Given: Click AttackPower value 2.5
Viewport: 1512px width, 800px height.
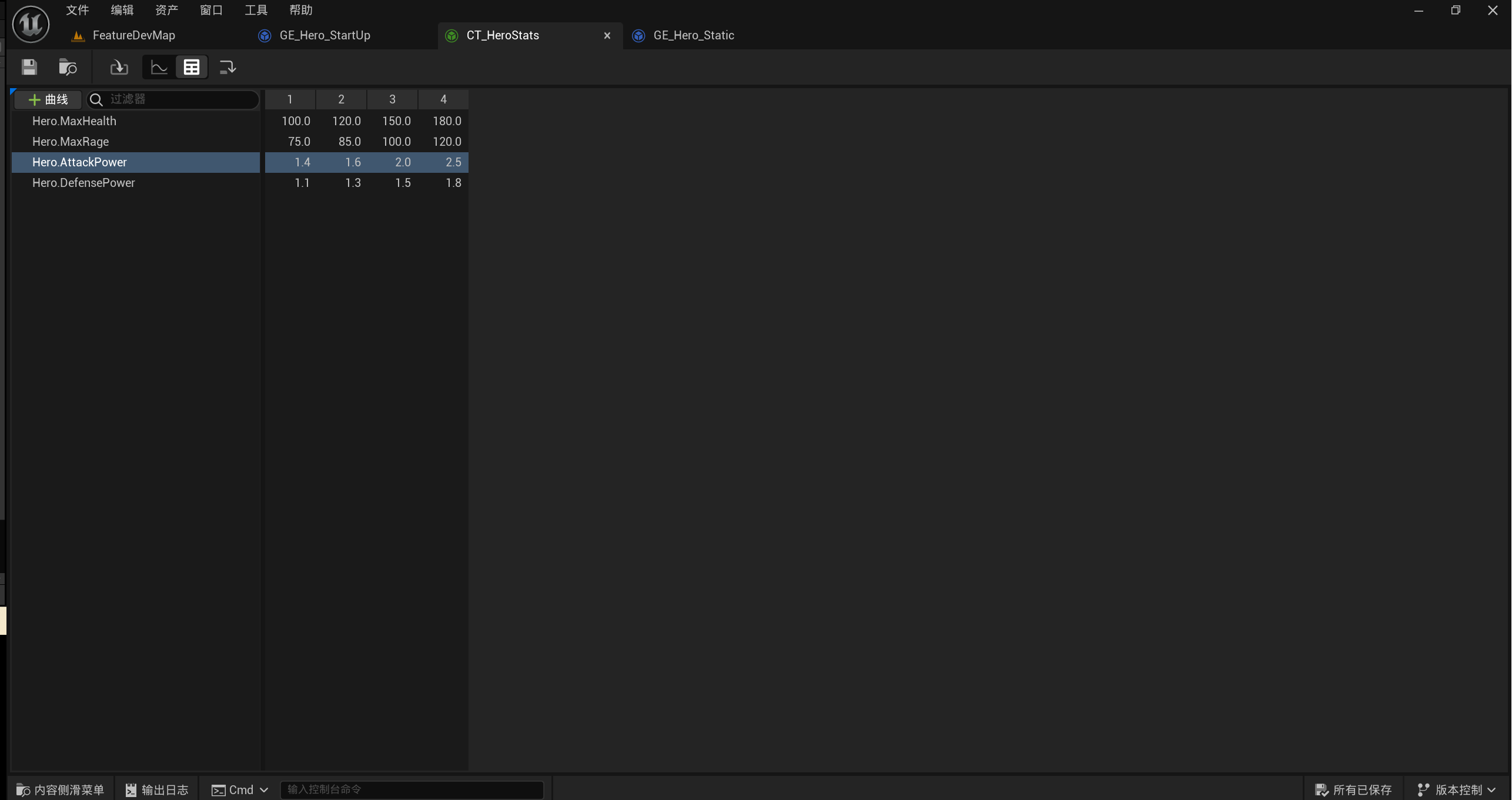Looking at the screenshot, I should (x=453, y=162).
